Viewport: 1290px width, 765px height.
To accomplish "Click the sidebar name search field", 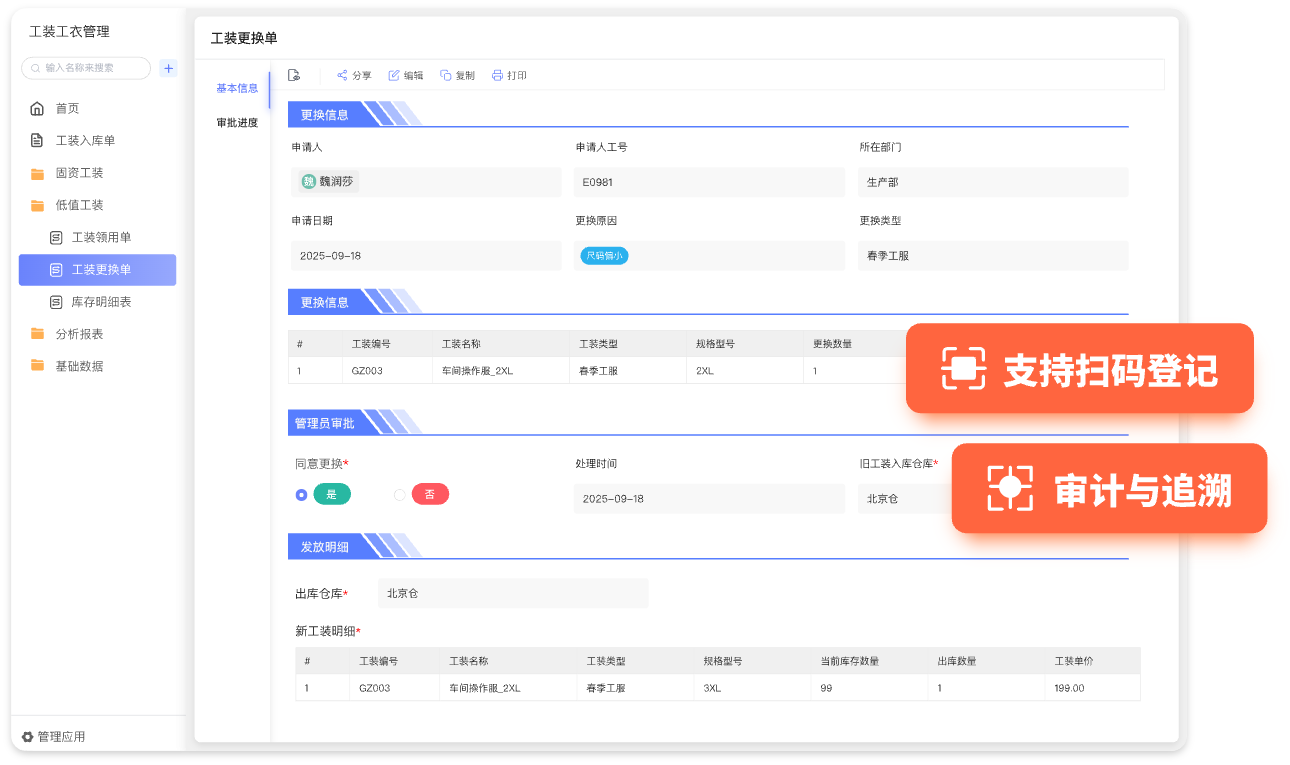I will pos(92,68).
